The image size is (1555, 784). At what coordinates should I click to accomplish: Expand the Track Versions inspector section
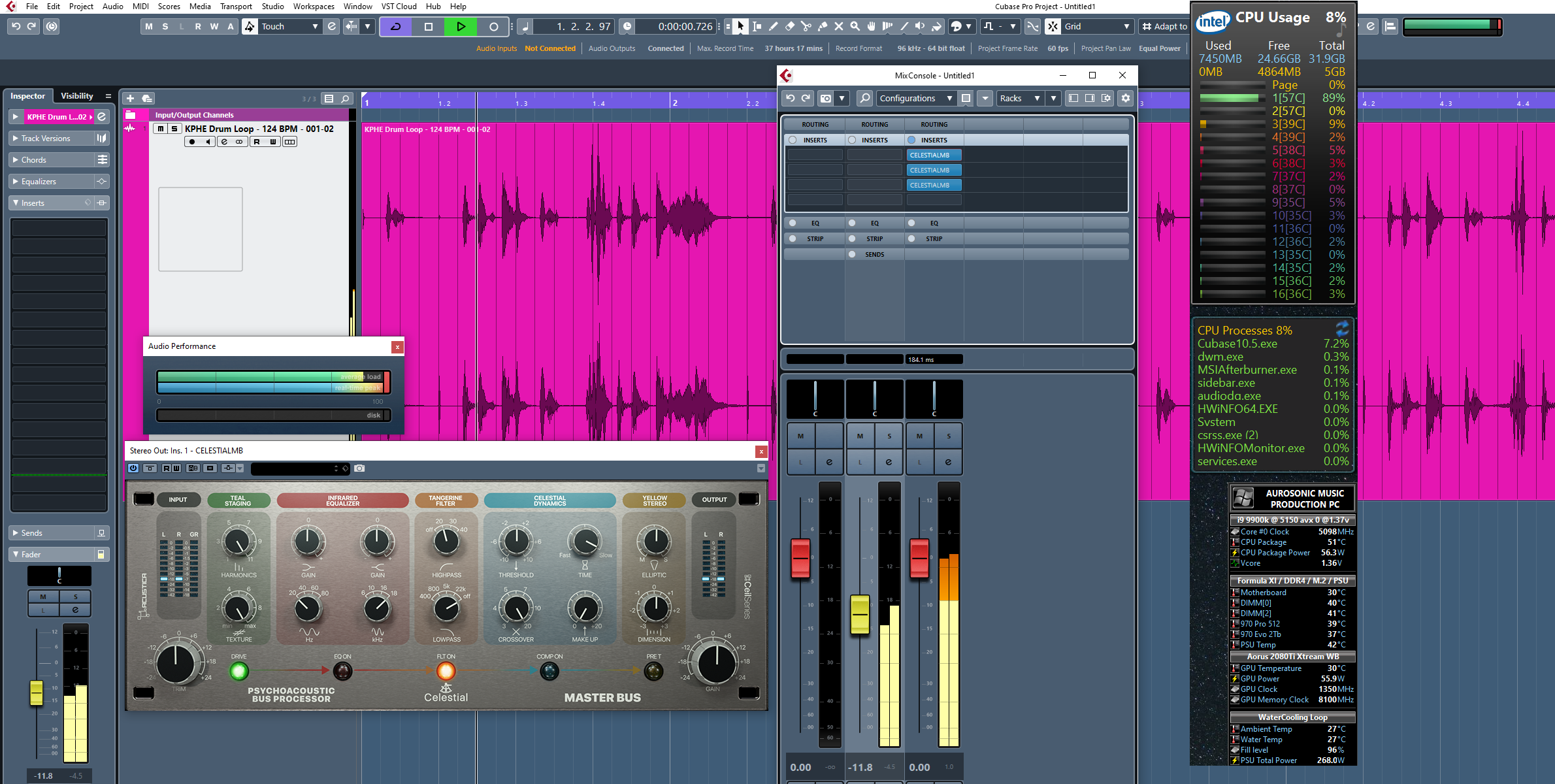pyautogui.click(x=52, y=138)
